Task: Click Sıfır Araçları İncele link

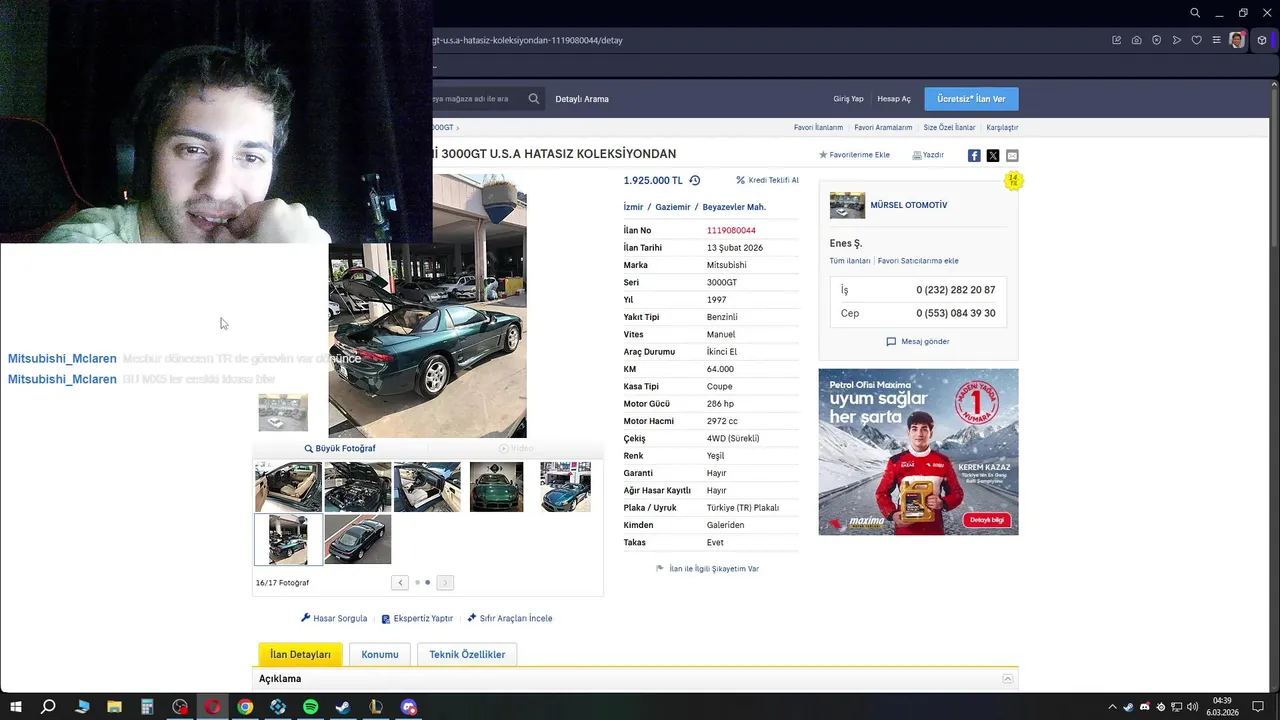Action: pyautogui.click(x=509, y=618)
